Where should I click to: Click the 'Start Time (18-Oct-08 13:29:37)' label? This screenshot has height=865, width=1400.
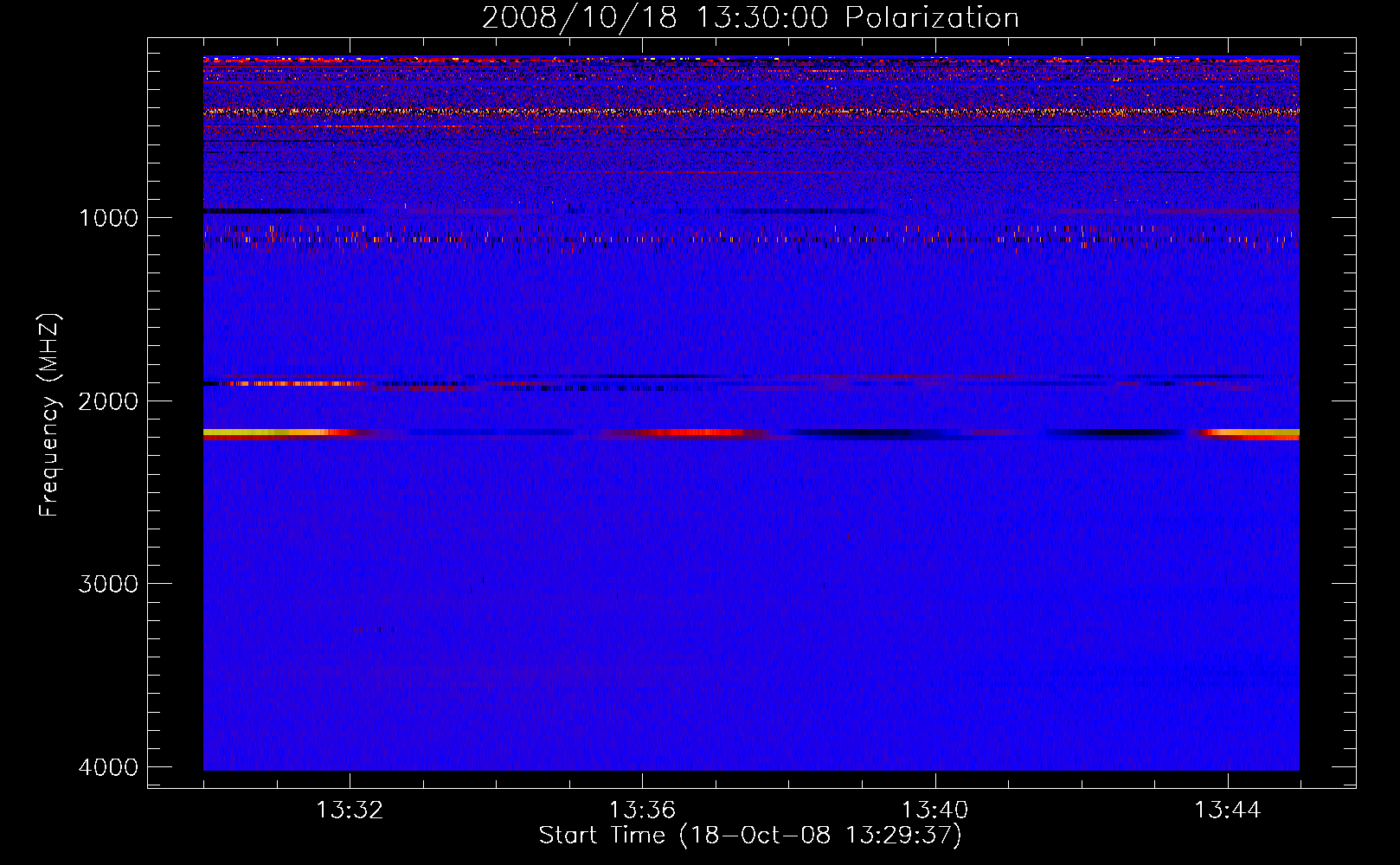750,836
